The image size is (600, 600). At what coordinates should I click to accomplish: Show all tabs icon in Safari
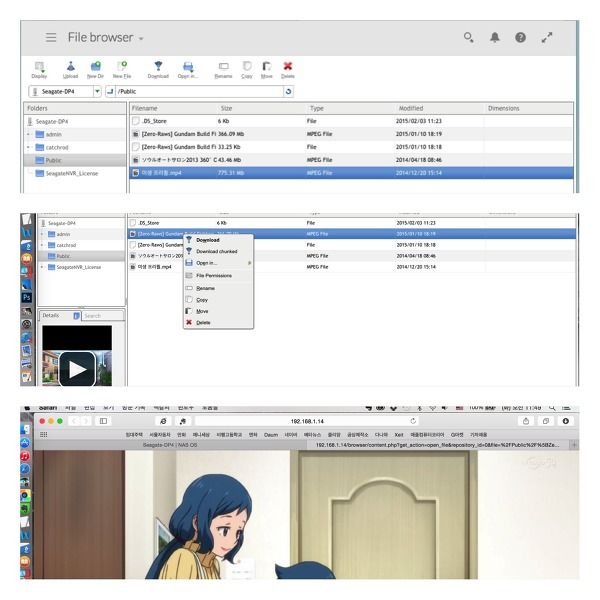[x=546, y=421]
